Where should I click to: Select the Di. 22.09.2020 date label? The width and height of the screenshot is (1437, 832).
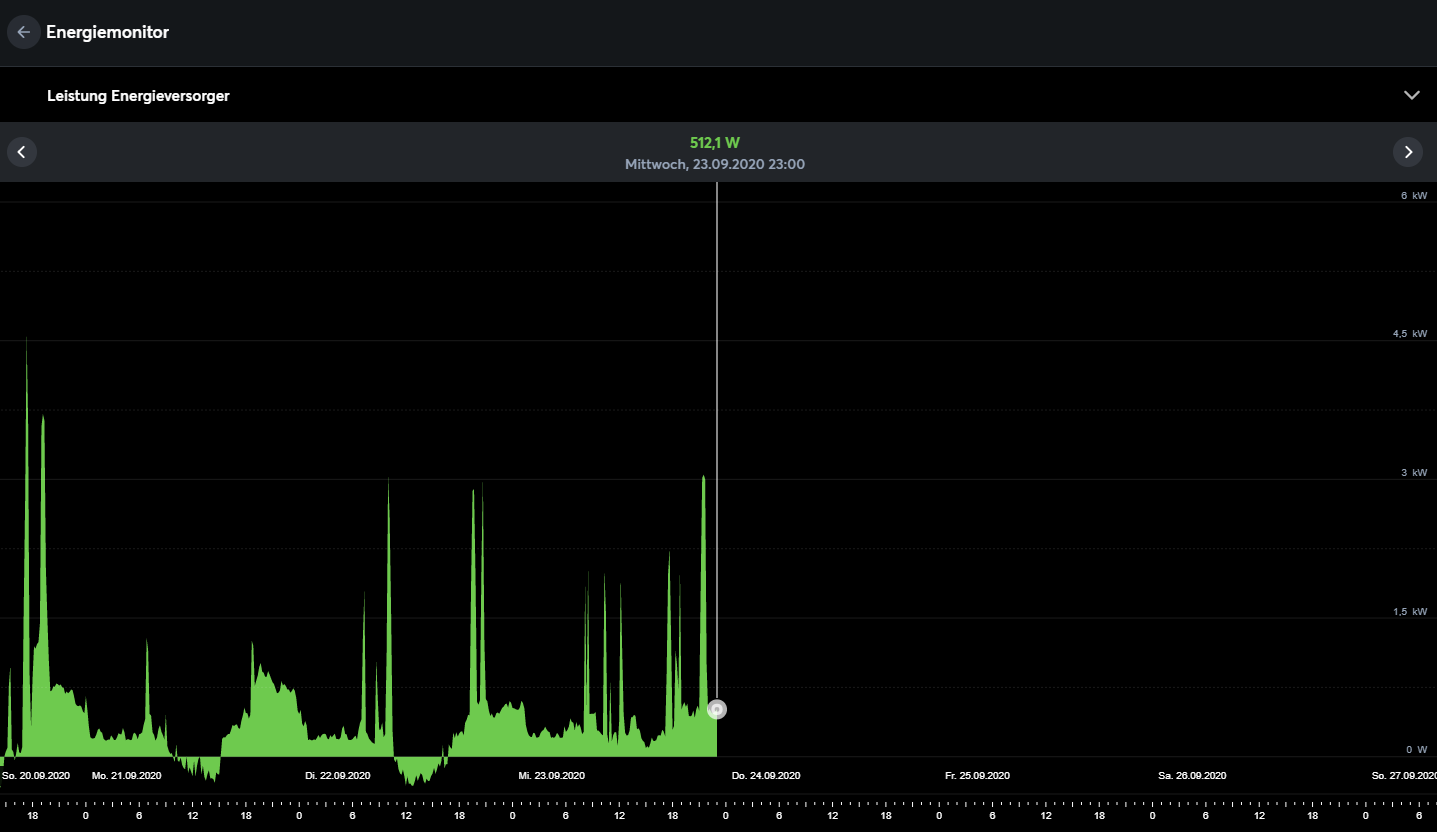click(x=338, y=775)
